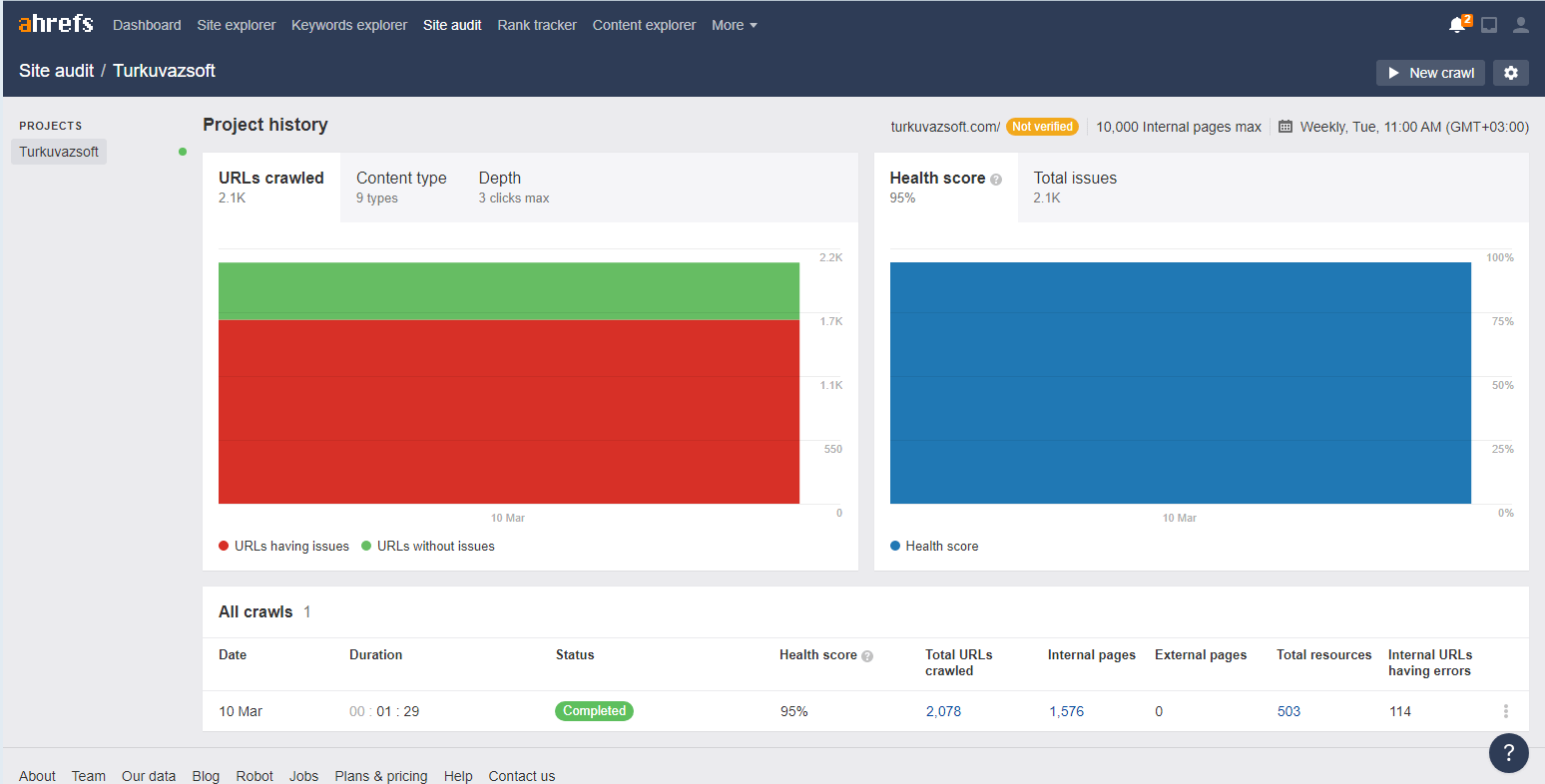This screenshot has width=1545, height=784.
Task: Click the 10 Mar crawl date
Action: (x=241, y=711)
